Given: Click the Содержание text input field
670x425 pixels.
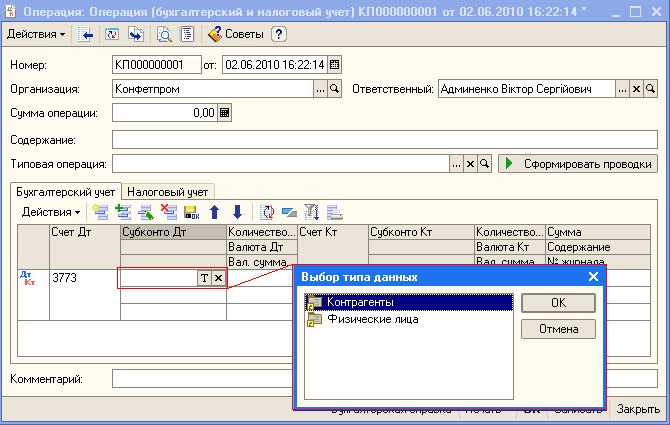Looking at the screenshot, I should [384, 139].
